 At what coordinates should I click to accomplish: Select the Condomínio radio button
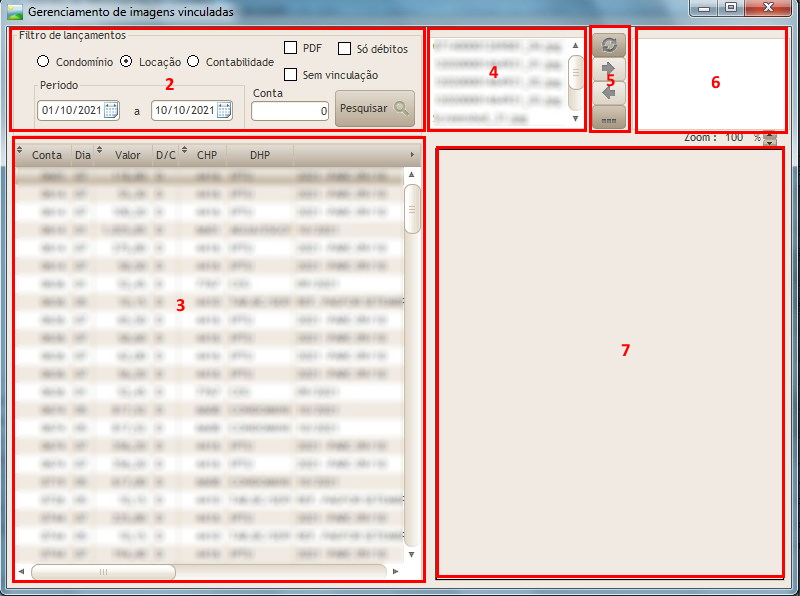[x=43, y=62]
